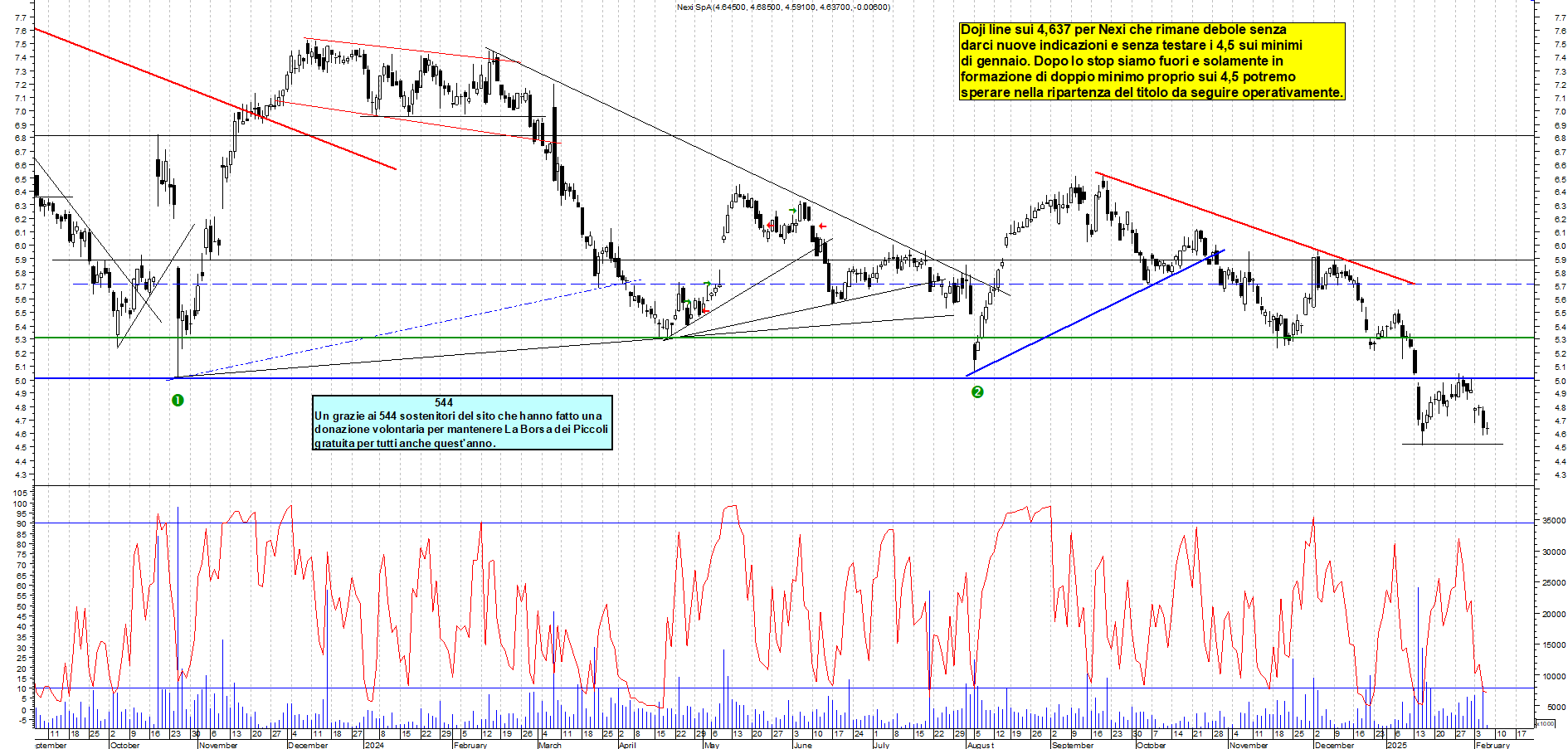The image size is (1568, 749).
Task: Select the cyan '544 sostenitori' donation note box
Action: (462, 422)
